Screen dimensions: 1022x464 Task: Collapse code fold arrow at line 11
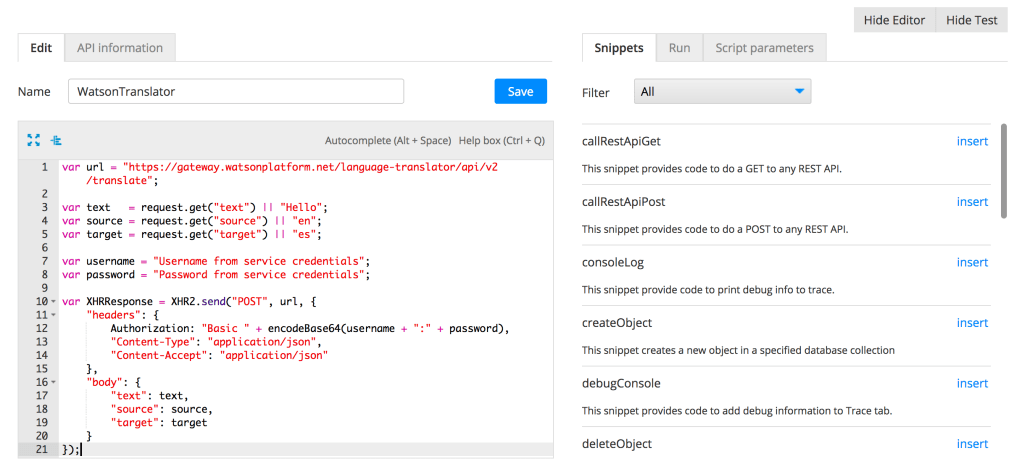[x=53, y=315]
